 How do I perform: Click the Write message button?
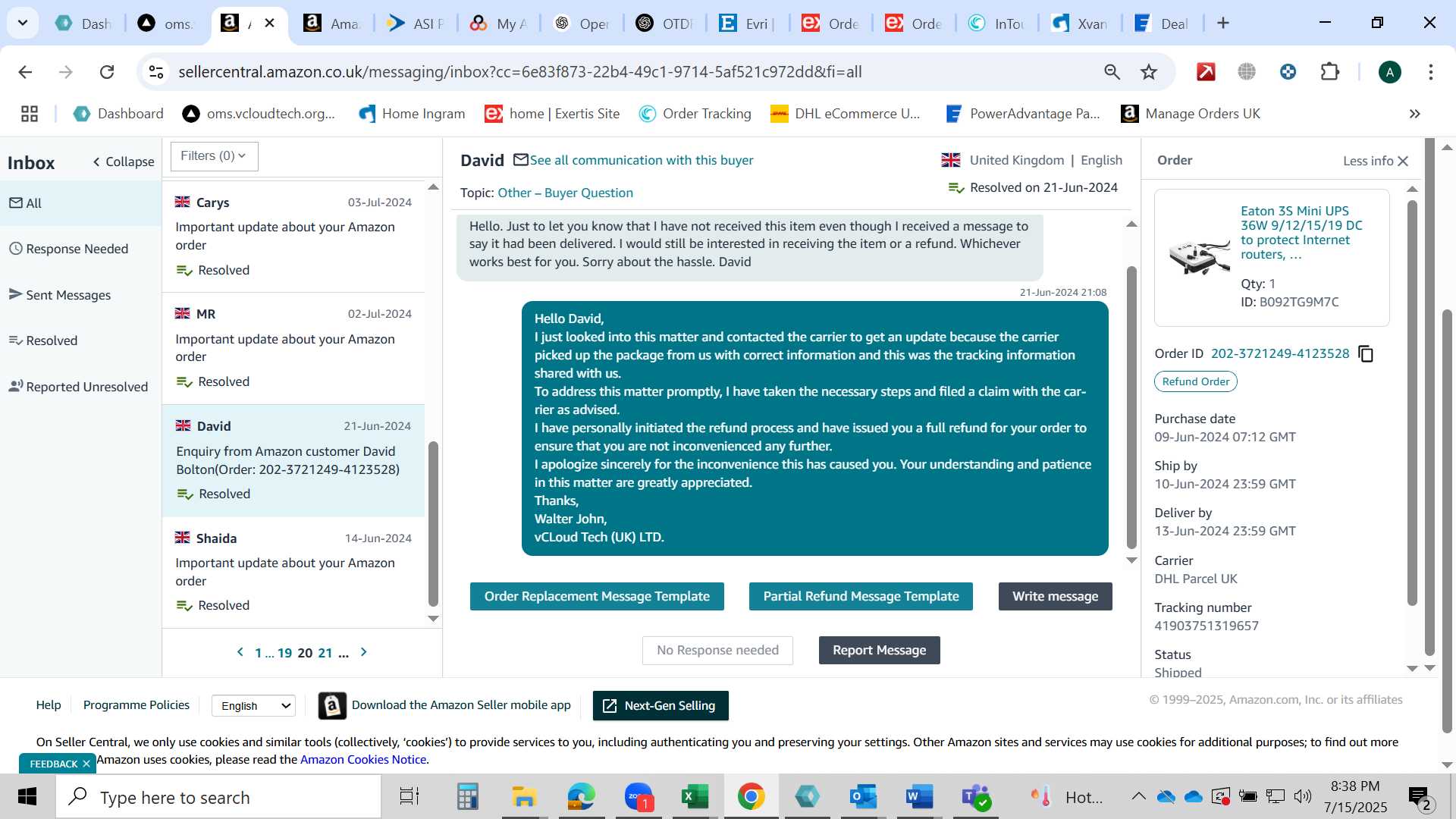point(1055,597)
